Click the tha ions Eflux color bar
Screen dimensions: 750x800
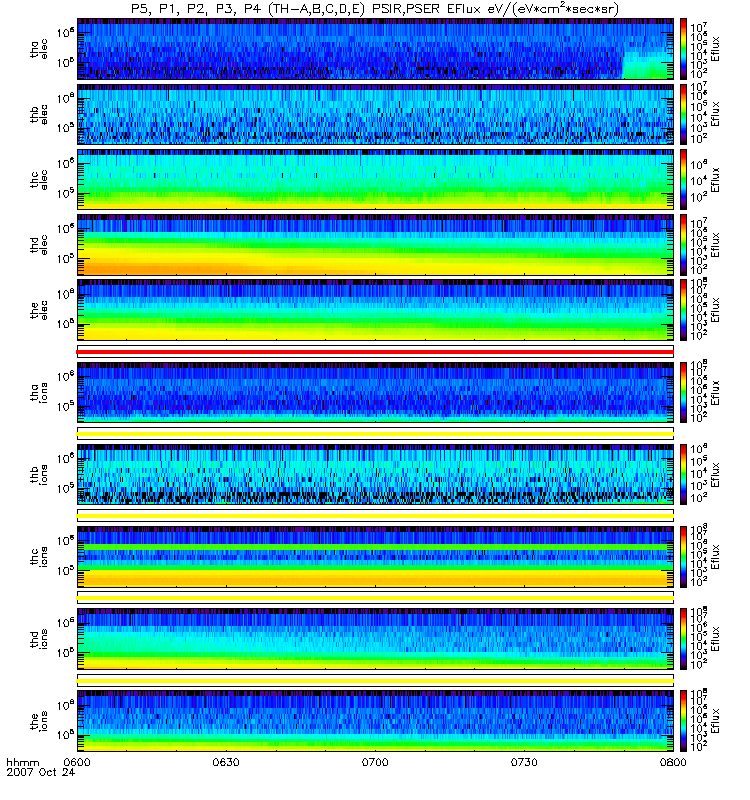(x=684, y=392)
